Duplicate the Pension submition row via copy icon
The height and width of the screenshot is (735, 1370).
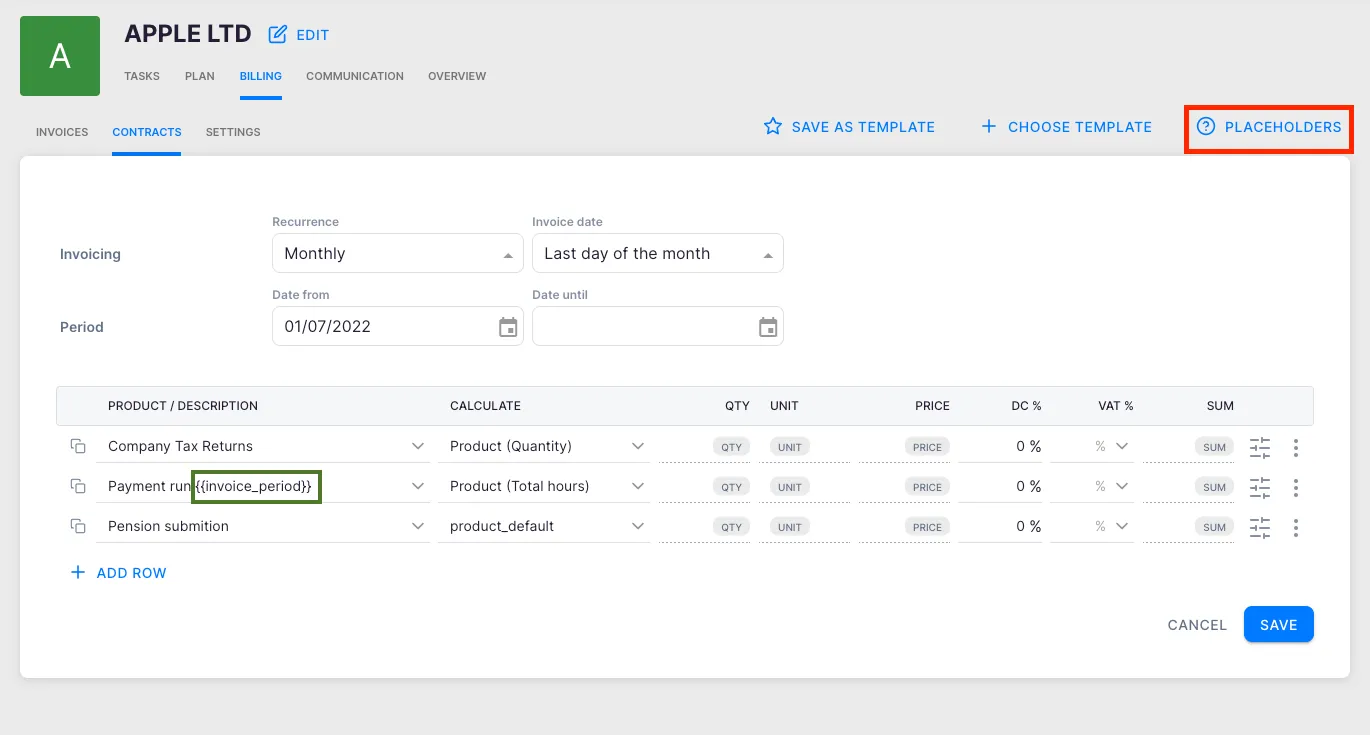[77, 526]
